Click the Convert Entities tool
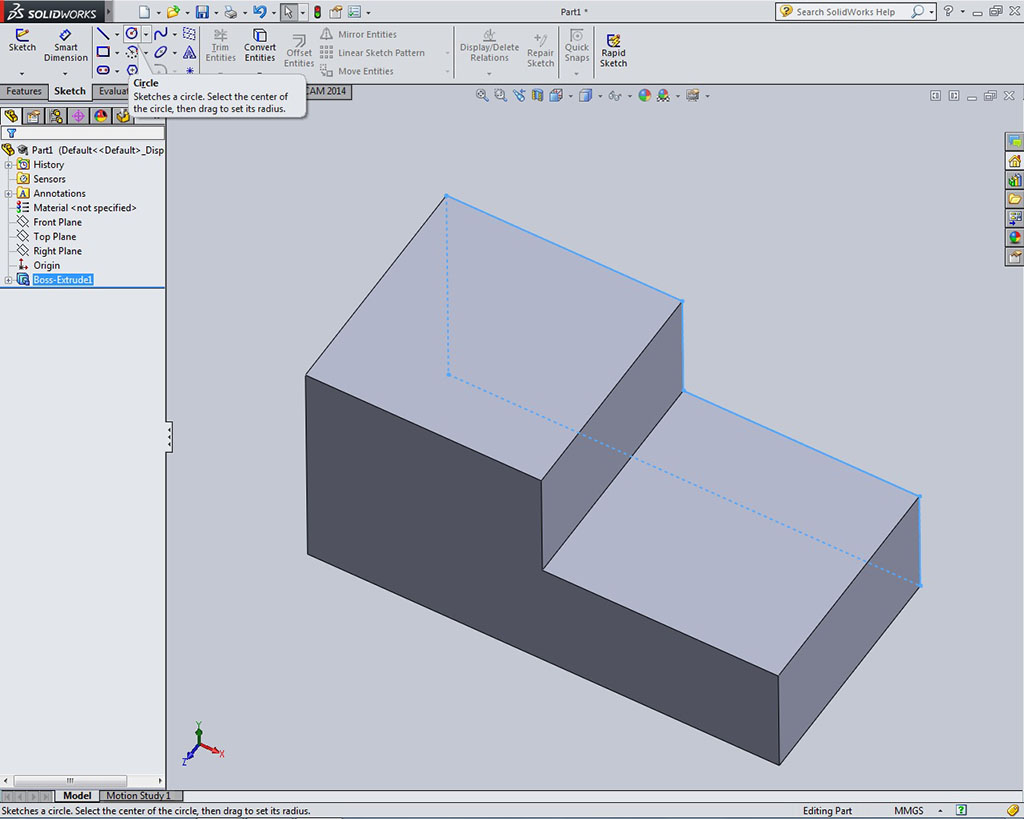 click(260, 46)
